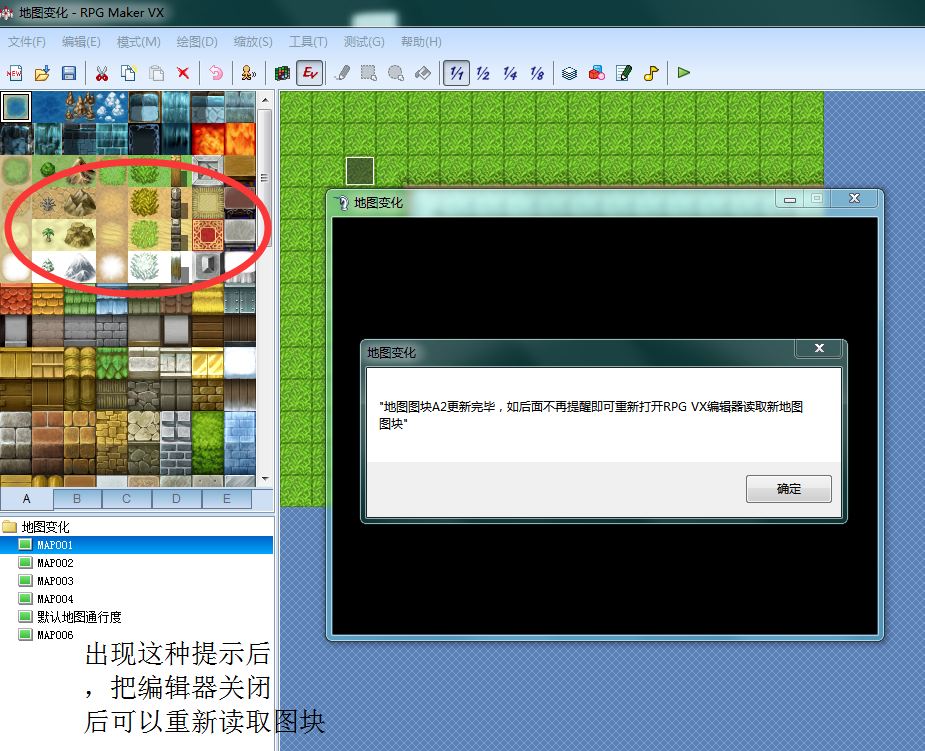
Task: Select MAP002 in the map tree
Action: pos(55,563)
